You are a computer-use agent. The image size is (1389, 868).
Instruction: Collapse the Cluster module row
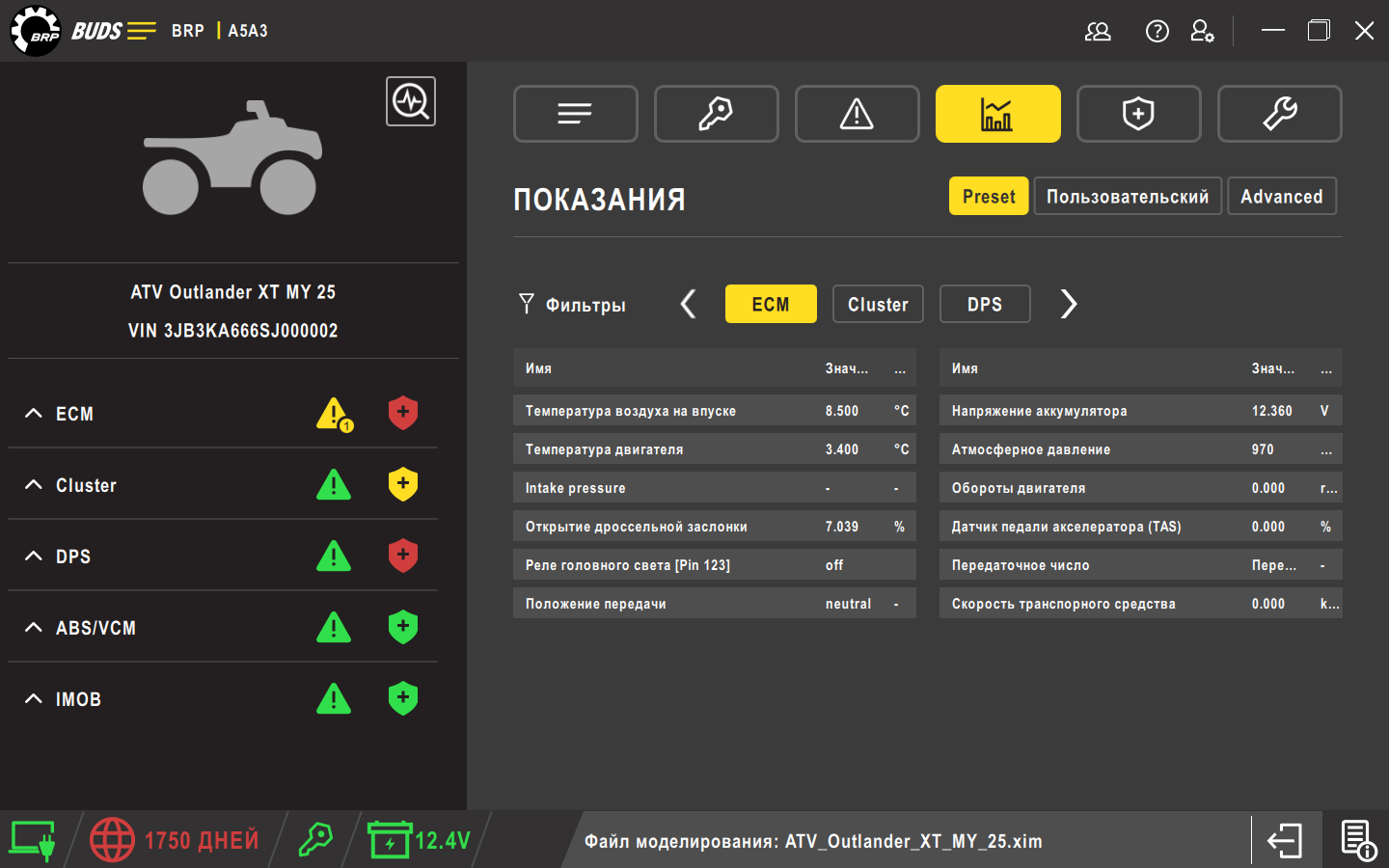(x=34, y=484)
